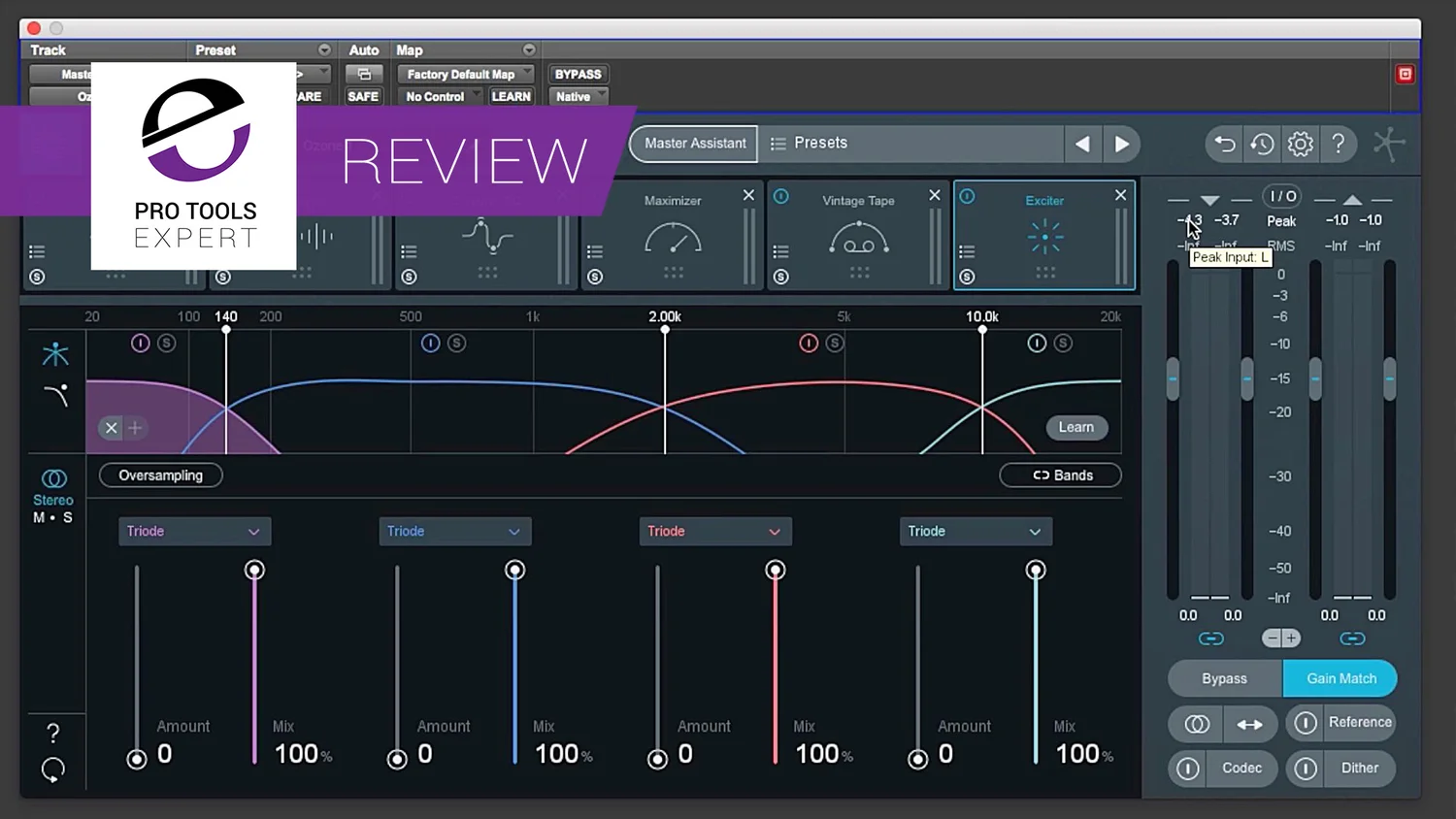Open the module help question mark
The image size is (1456, 819).
[53, 733]
